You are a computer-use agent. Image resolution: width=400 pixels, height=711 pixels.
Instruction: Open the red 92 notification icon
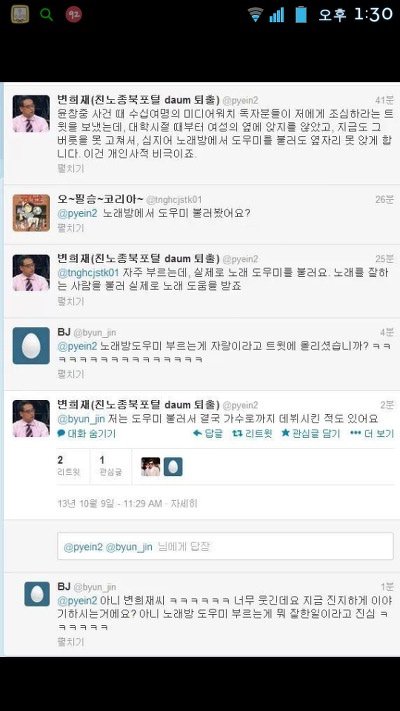[x=73, y=15]
